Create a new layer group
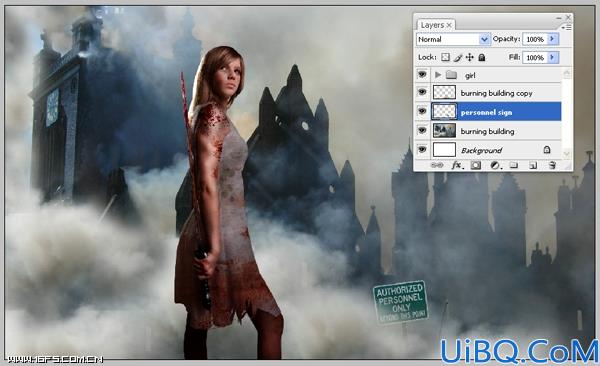This screenshot has width=600, height=366. (x=514, y=165)
